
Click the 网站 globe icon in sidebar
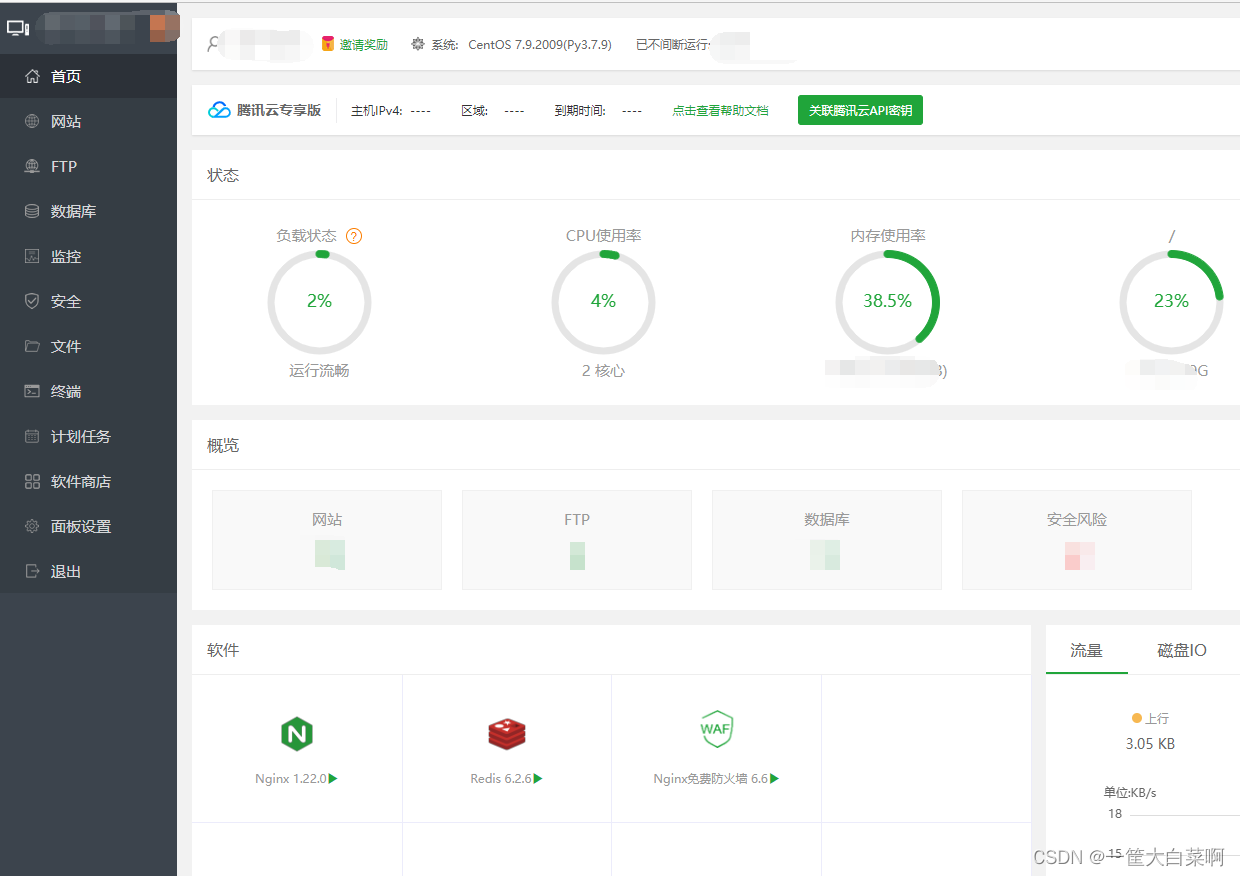point(32,121)
